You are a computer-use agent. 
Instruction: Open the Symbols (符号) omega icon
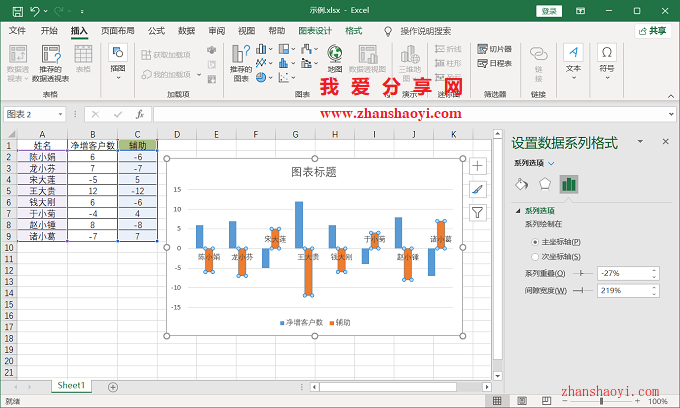pyautogui.click(x=607, y=53)
